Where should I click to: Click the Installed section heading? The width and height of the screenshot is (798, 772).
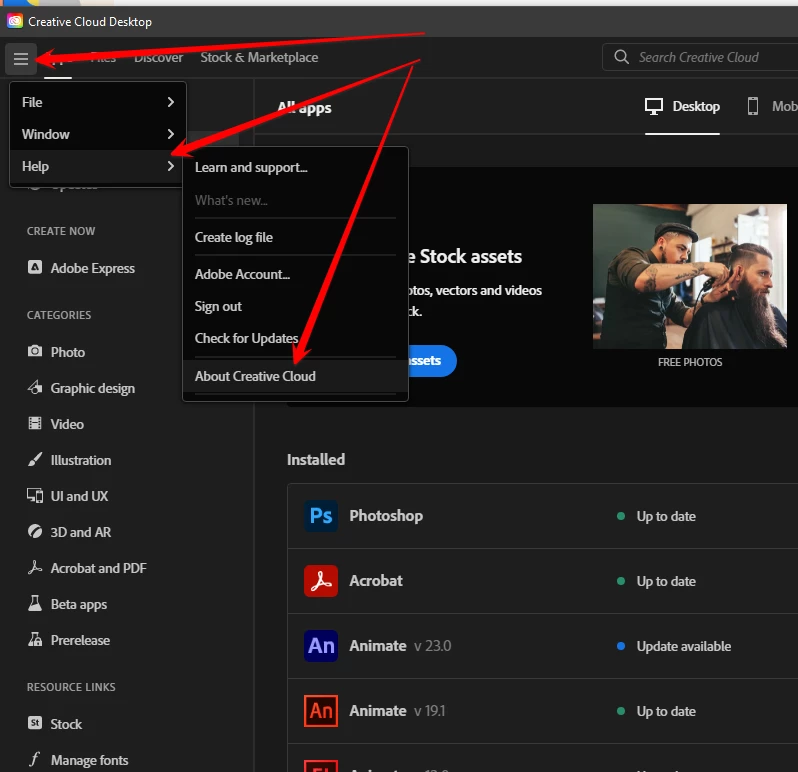pos(316,460)
